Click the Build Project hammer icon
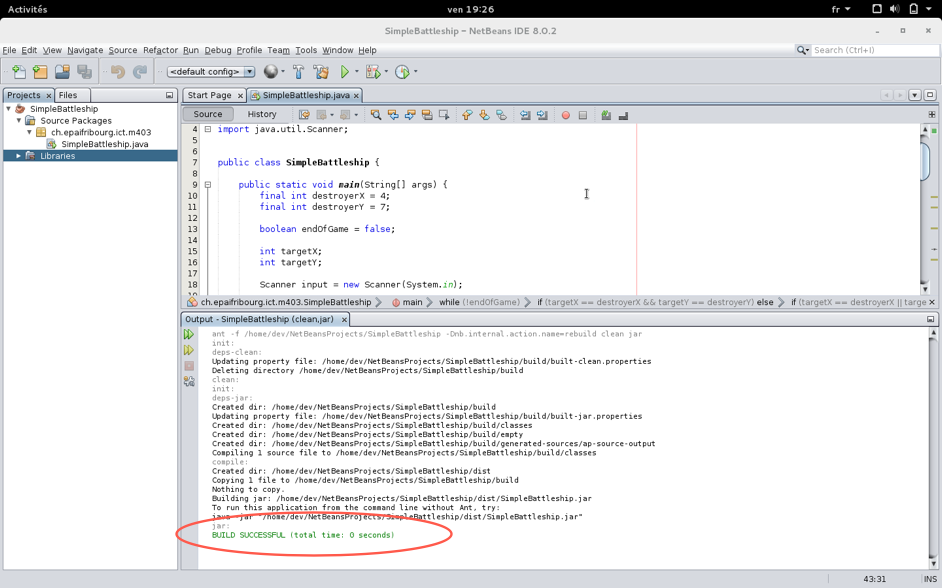The width and height of the screenshot is (942, 588). coord(299,71)
